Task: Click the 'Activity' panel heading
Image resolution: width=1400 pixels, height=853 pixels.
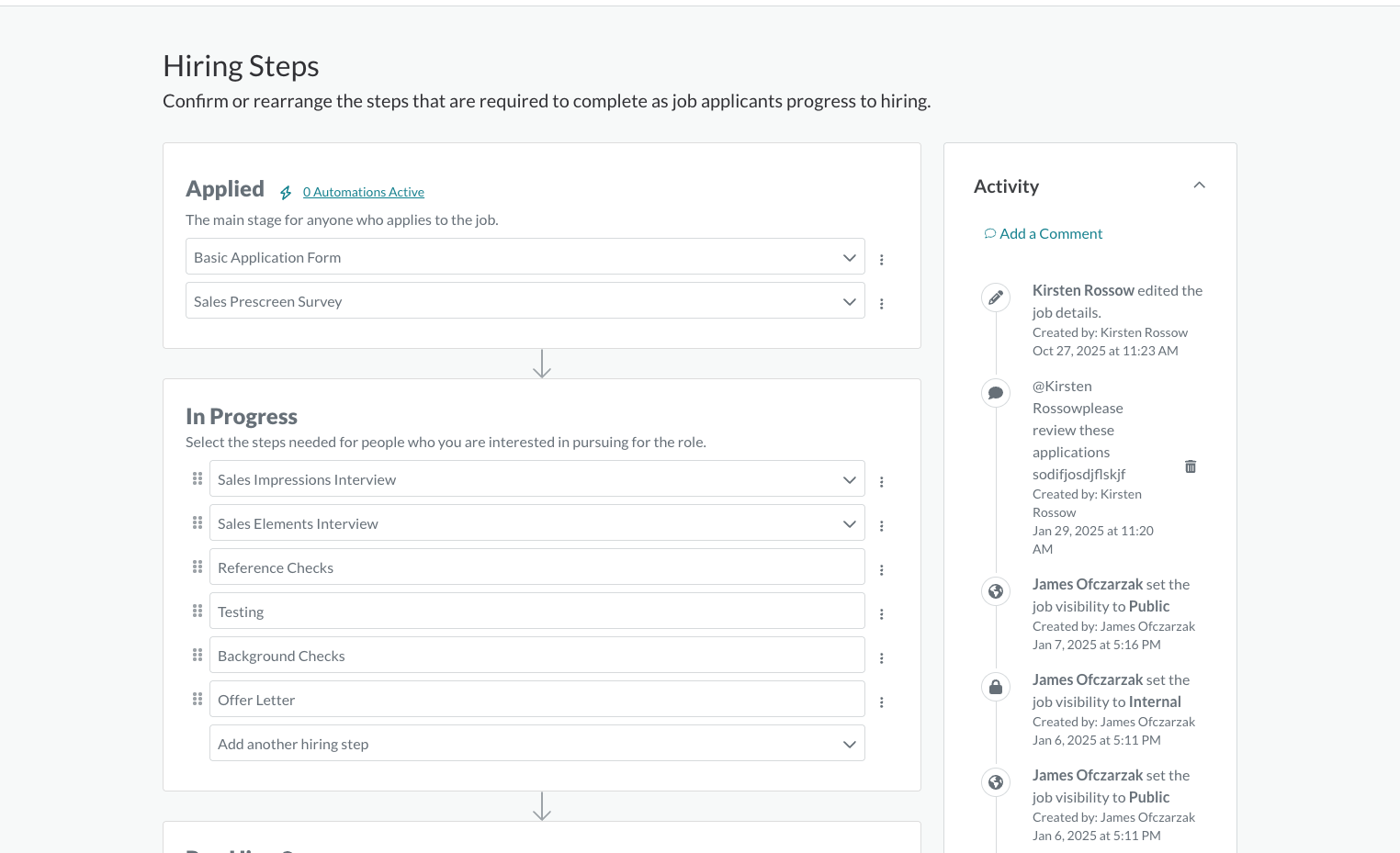Action: [1006, 186]
